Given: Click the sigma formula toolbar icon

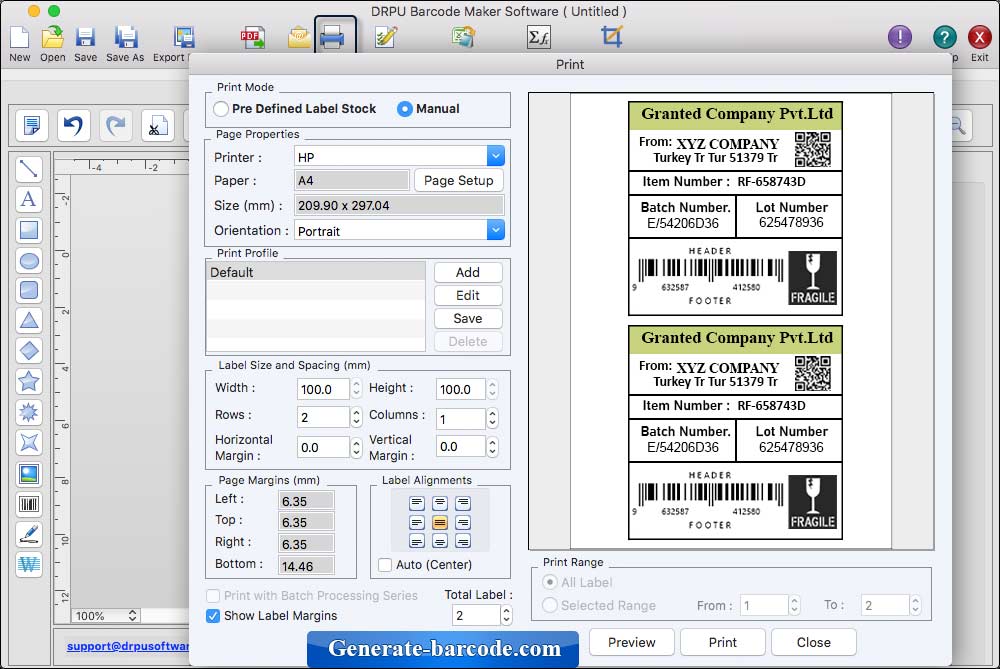Looking at the screenshot, I should coord(539,38).
